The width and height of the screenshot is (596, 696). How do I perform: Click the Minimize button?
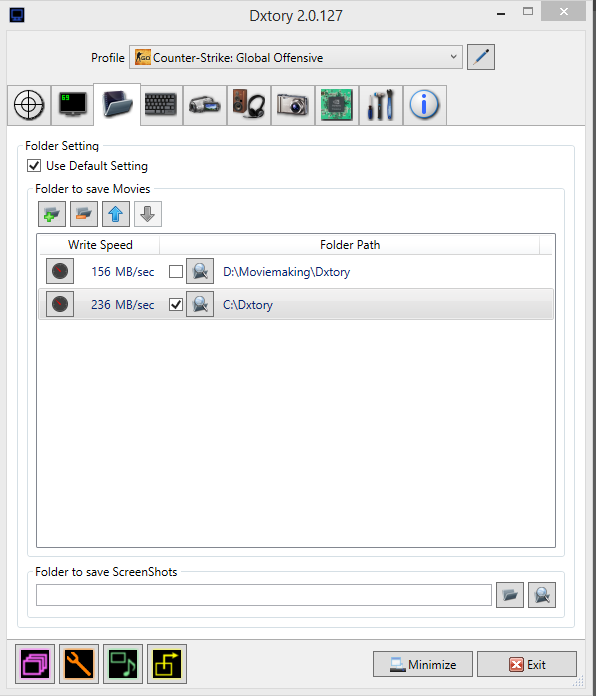pyautogui.click(x=423, y=664)
